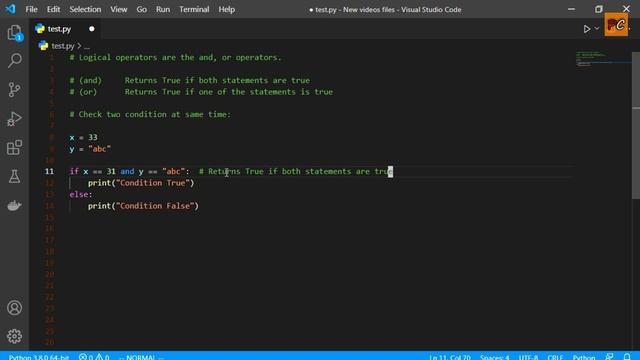640x360 pixels.
Task: Click test.py in the breadcrumb
Action: (x=63, y=46)
